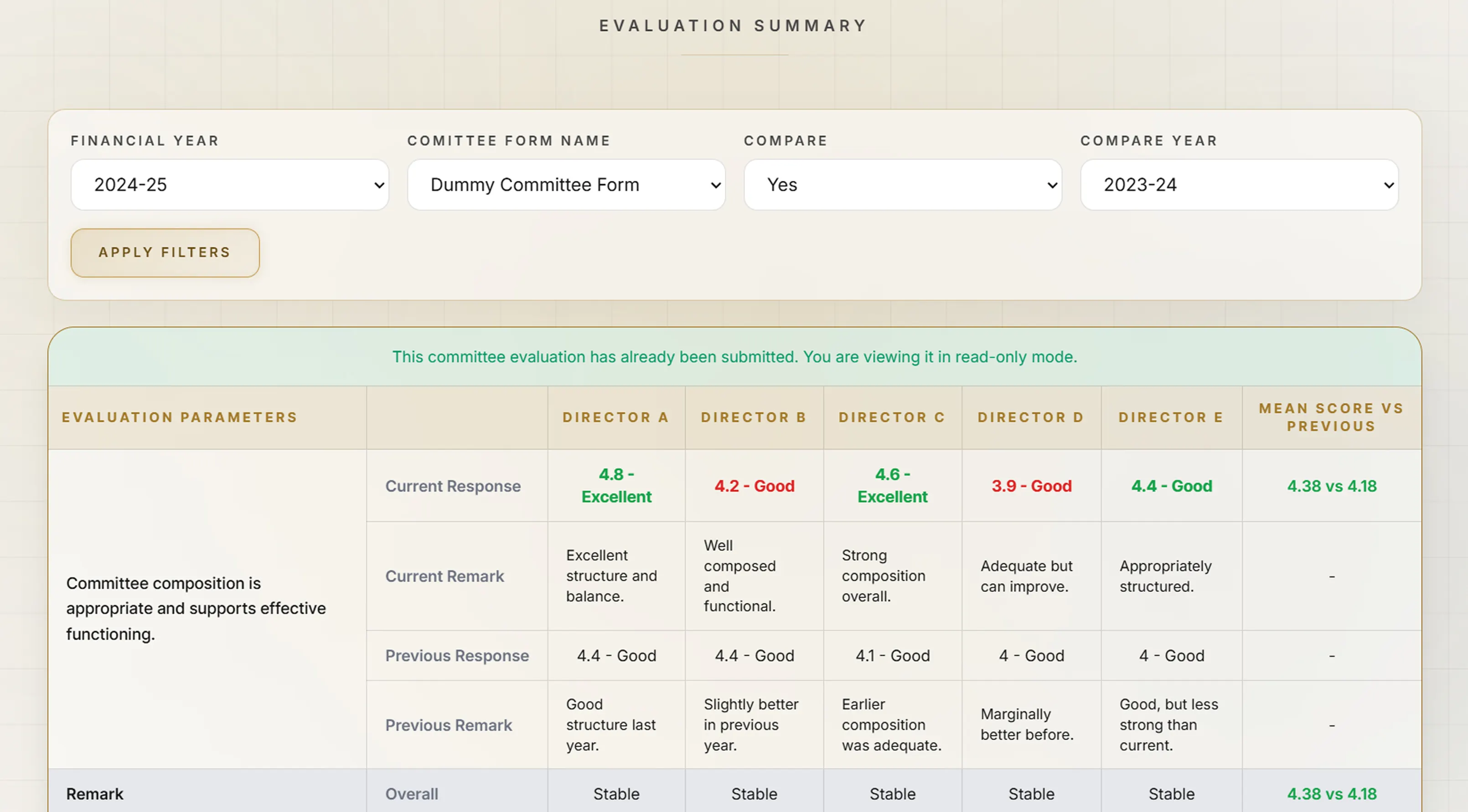Click remark 'Good structure last year.'
This screenshot has height=812, width=1468.
click(610, 725)
